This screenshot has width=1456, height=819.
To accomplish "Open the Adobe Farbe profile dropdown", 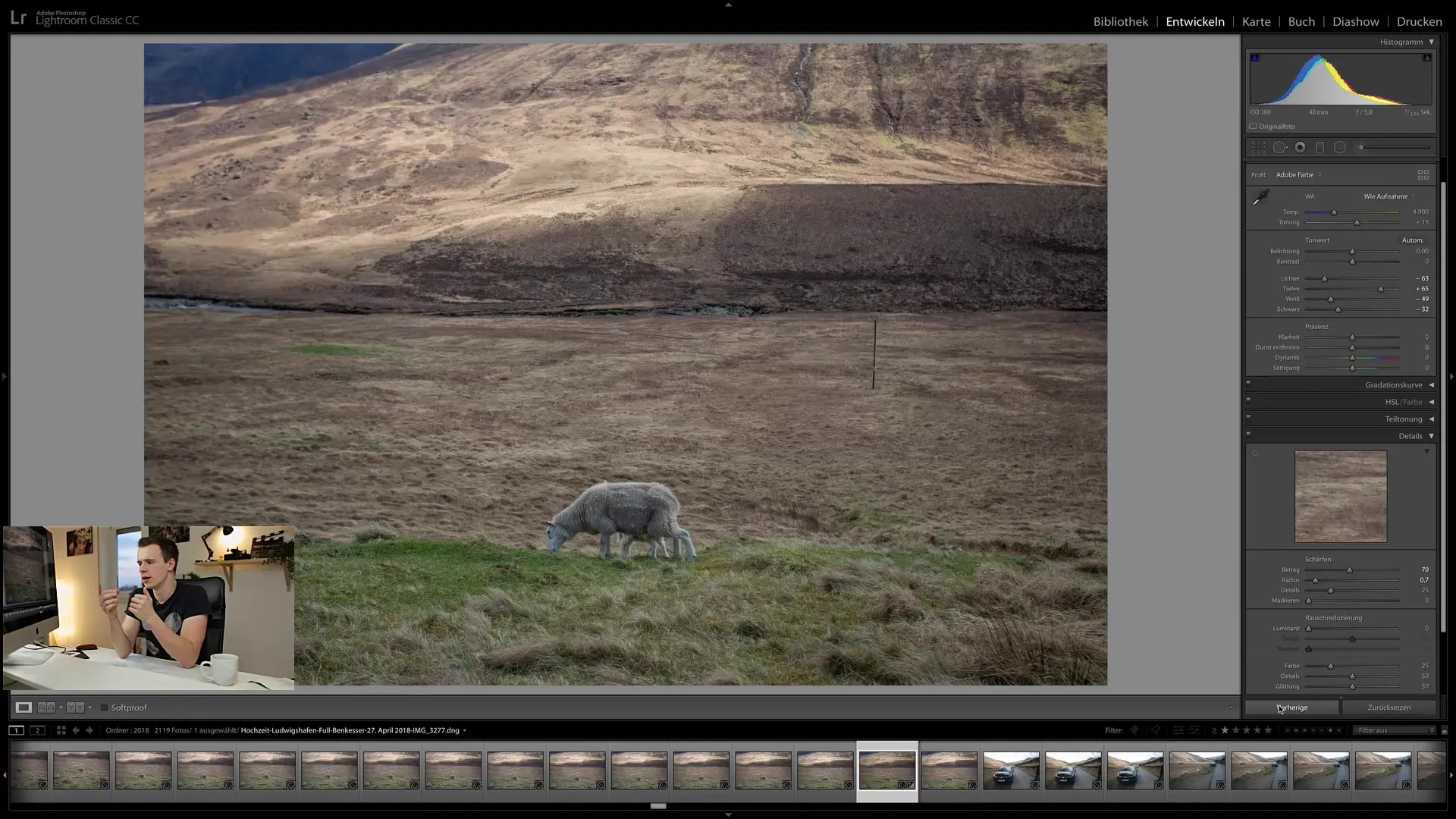I will click(x=1299, y=175).
